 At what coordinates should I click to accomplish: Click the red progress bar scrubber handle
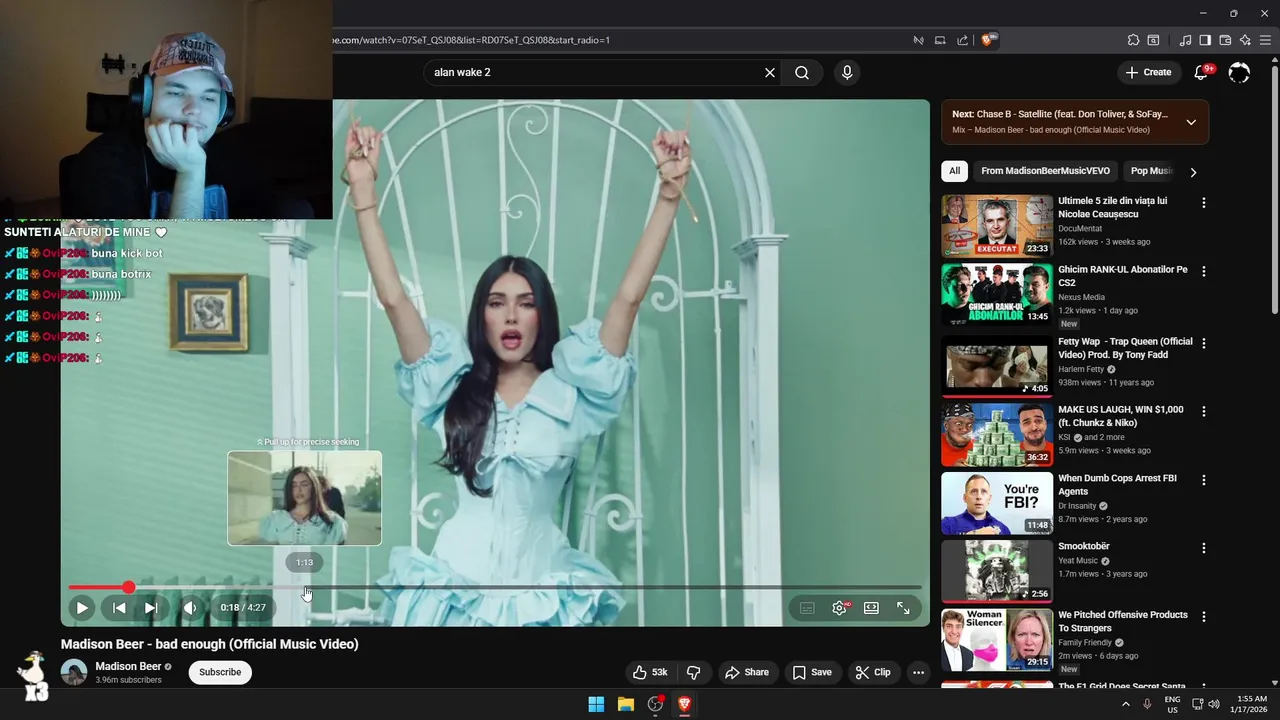coord(129,588)
